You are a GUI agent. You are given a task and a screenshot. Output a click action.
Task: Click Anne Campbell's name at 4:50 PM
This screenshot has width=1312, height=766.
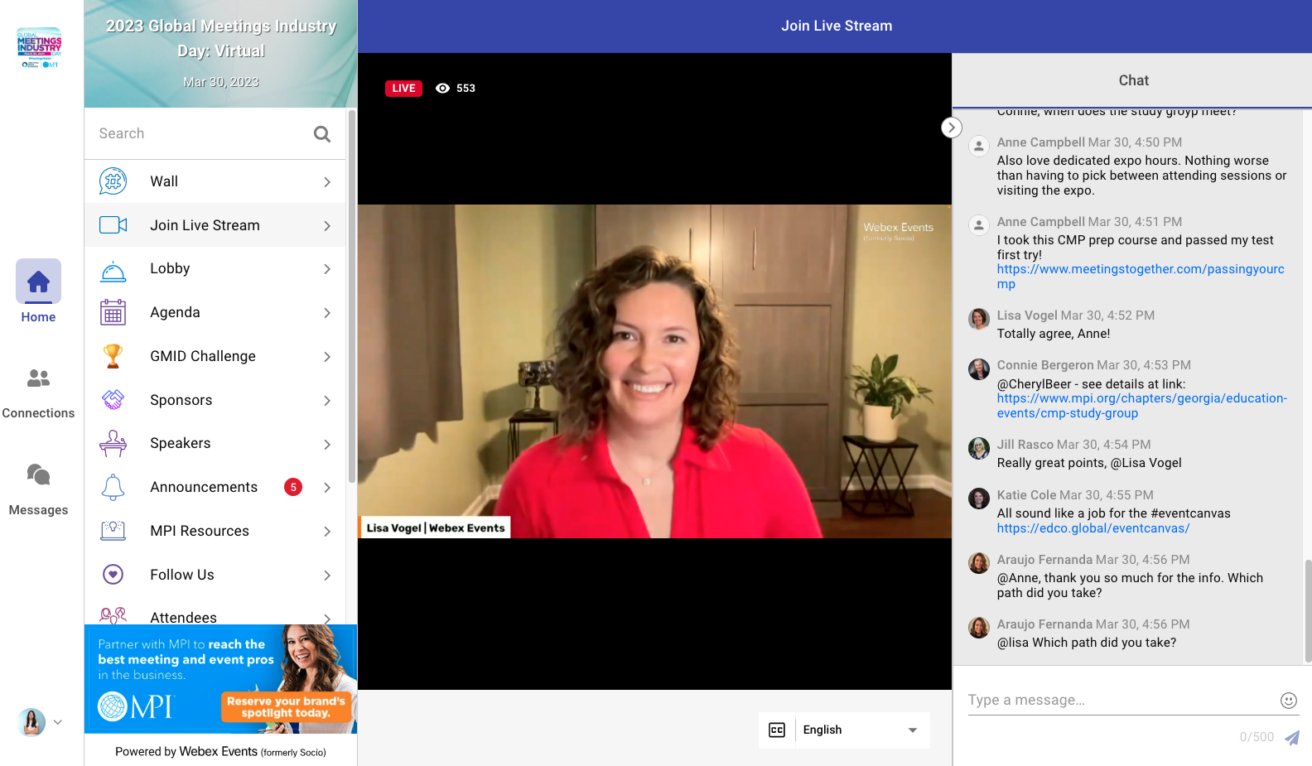point(1041,143)
